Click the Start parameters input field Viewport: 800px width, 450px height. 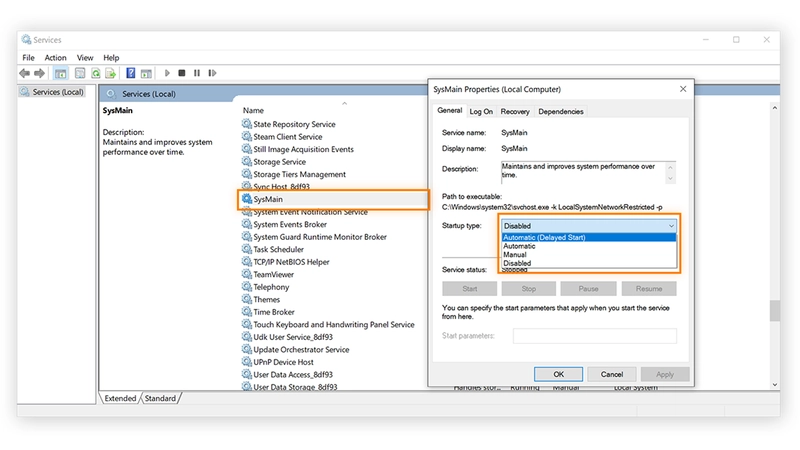[x=594, y=336]
